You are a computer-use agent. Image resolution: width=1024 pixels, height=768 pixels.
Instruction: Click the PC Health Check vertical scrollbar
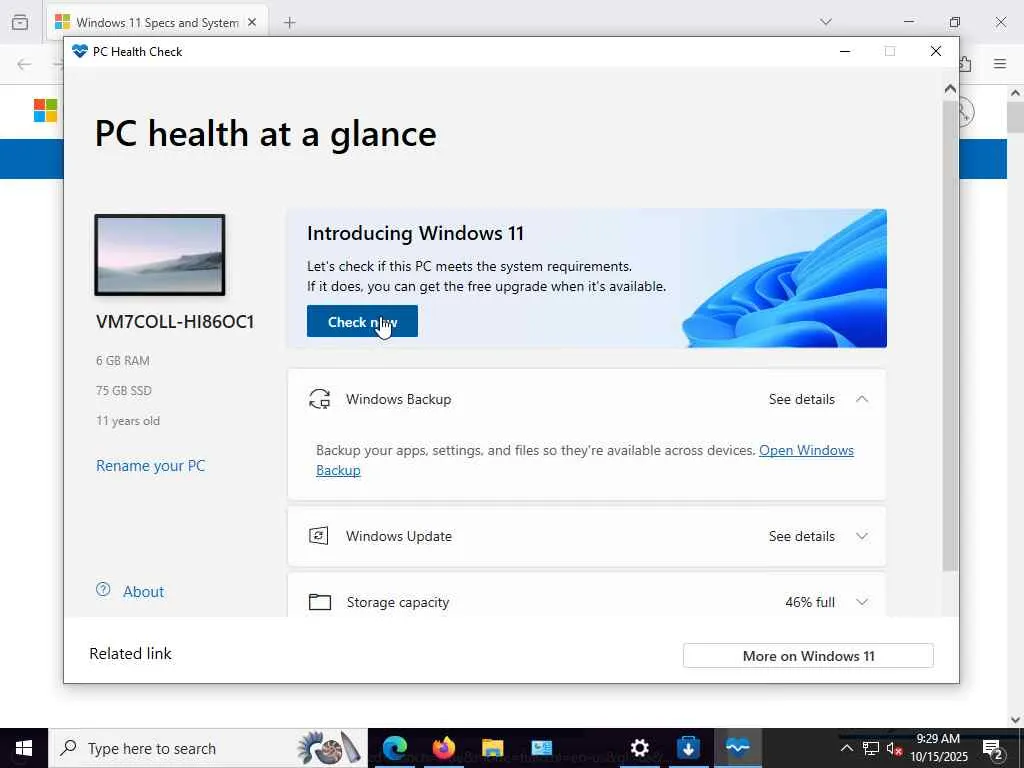(x=950, y=336)
